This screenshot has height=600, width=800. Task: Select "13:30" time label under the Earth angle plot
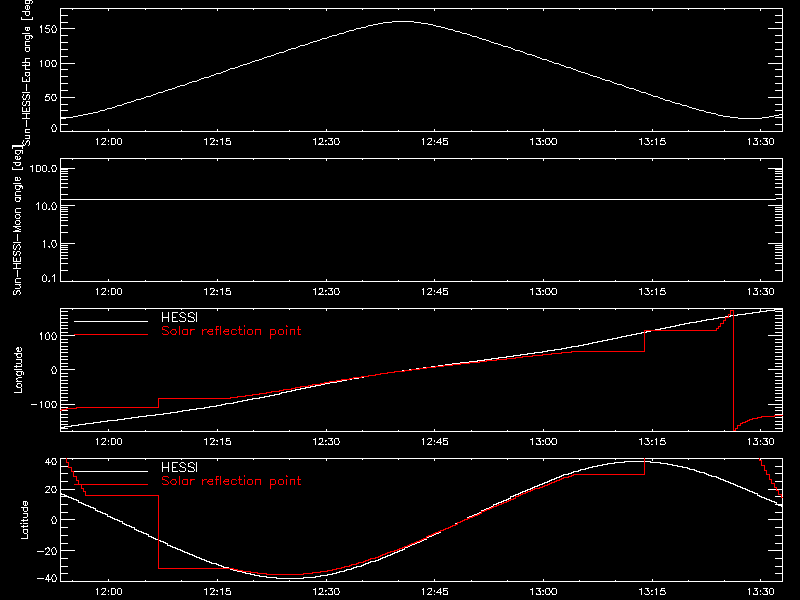pyautogui.click(x=761, y=142)
